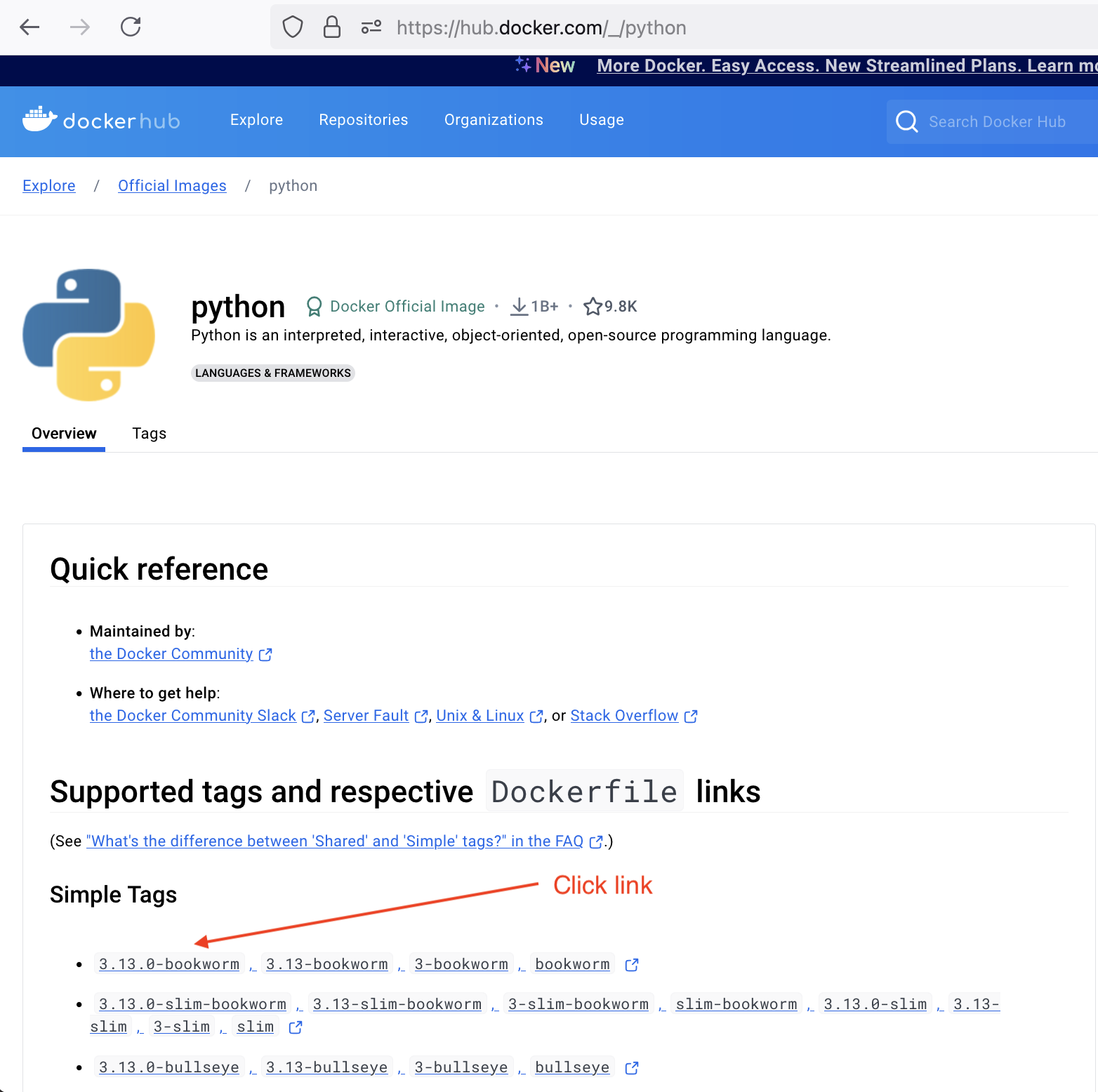Select the Overview tab
Image resolution: width=1098 pixels, height=1092 pixels.
click(x=64, y=434)
